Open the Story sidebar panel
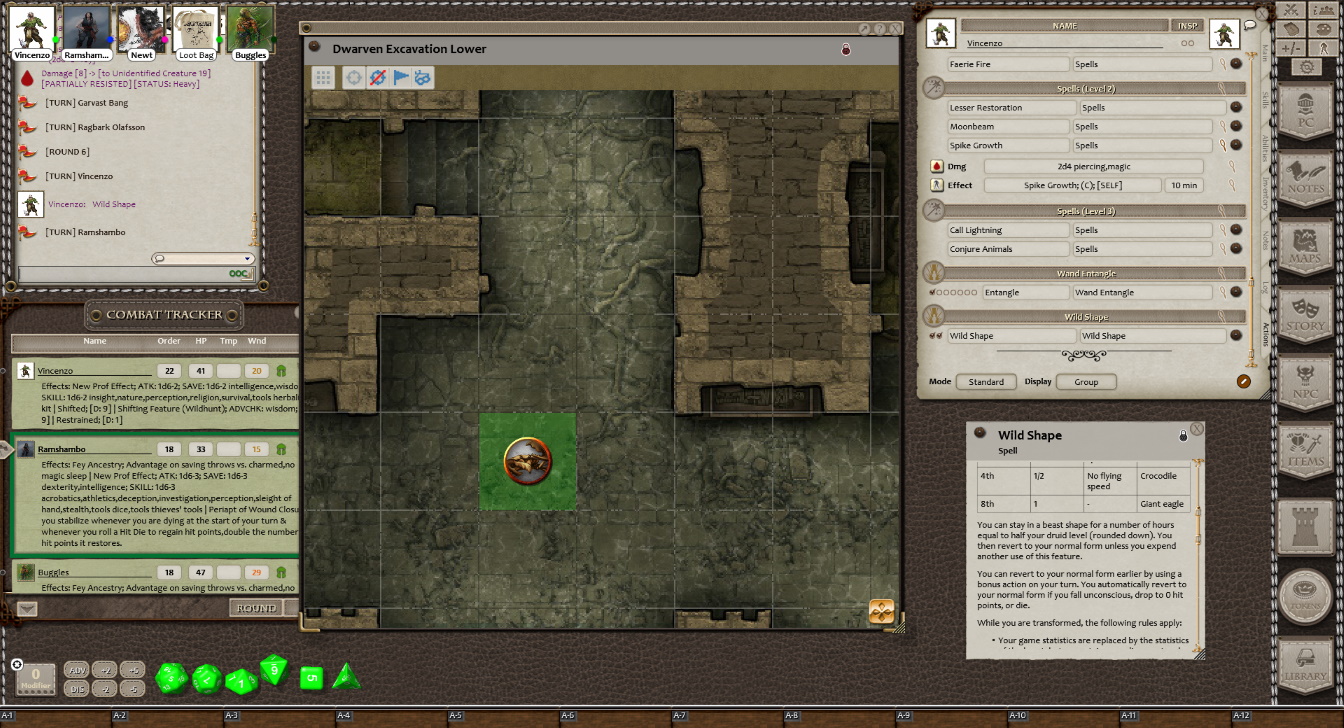The image size is (1344, 728). coord(1305,316)
